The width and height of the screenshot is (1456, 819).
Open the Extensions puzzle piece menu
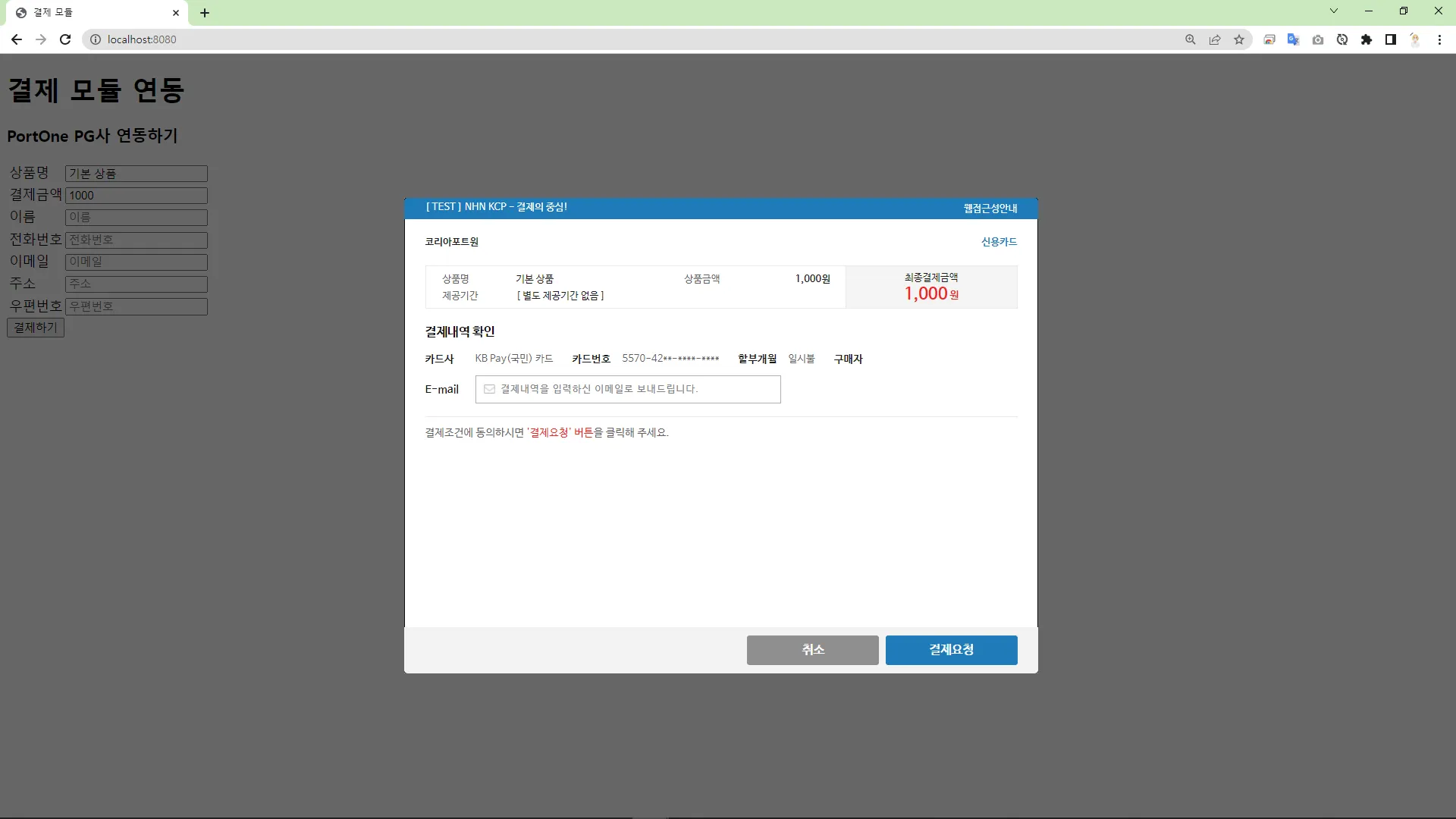point(1367,39)
